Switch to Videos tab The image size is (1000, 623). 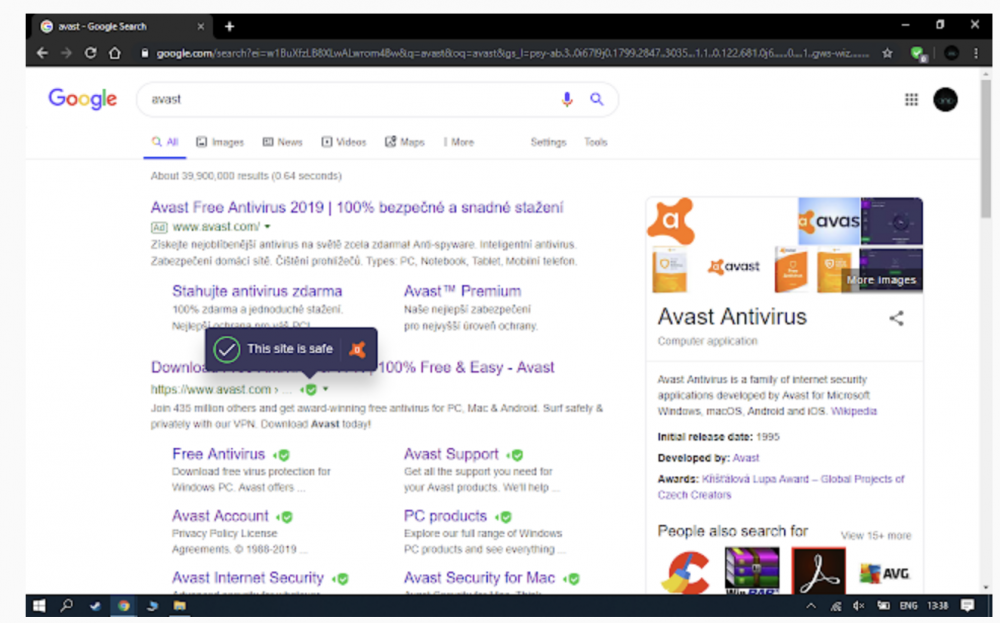pyautogui.click(x=344, y=142)
